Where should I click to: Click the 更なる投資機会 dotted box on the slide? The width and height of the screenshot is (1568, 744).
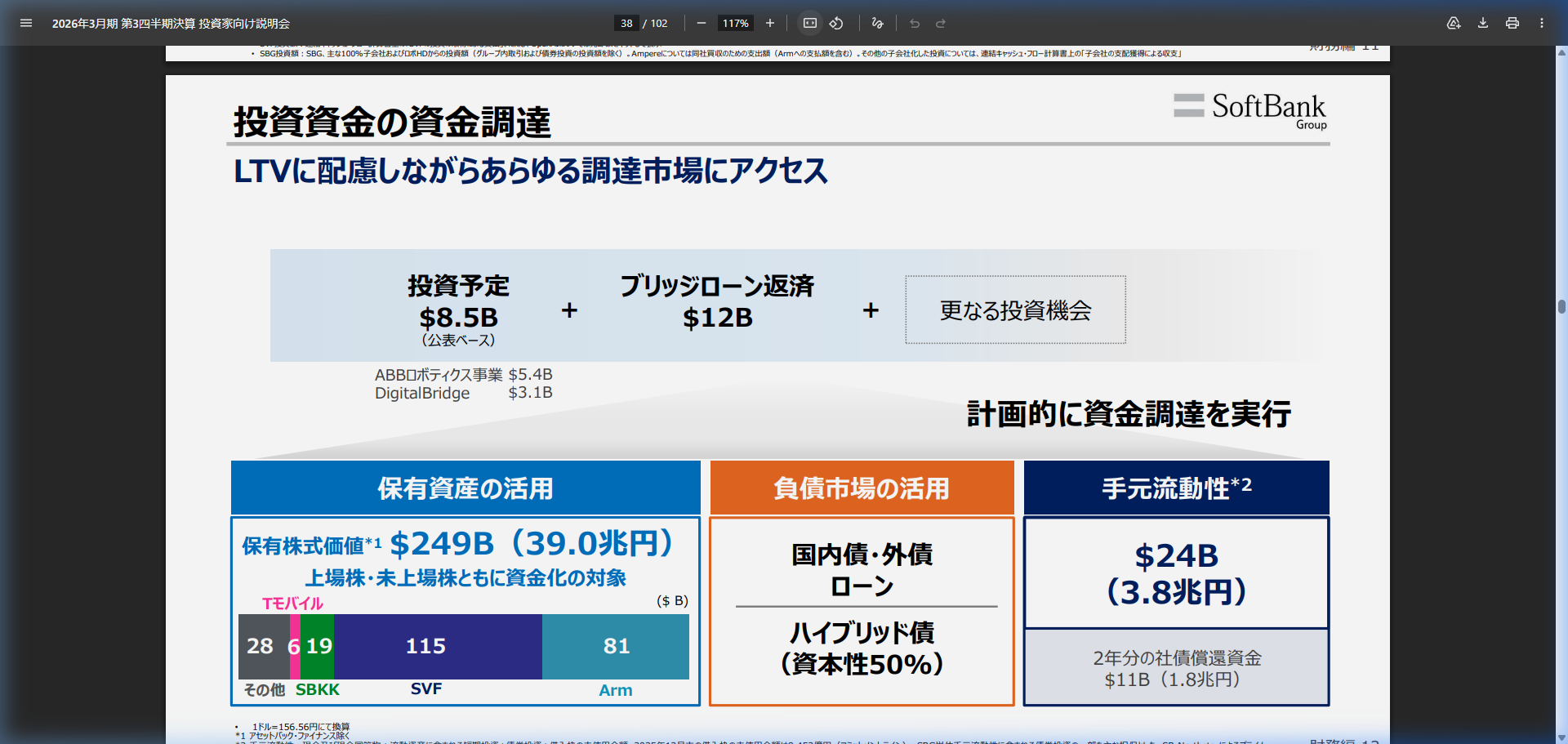point(1014,310)
